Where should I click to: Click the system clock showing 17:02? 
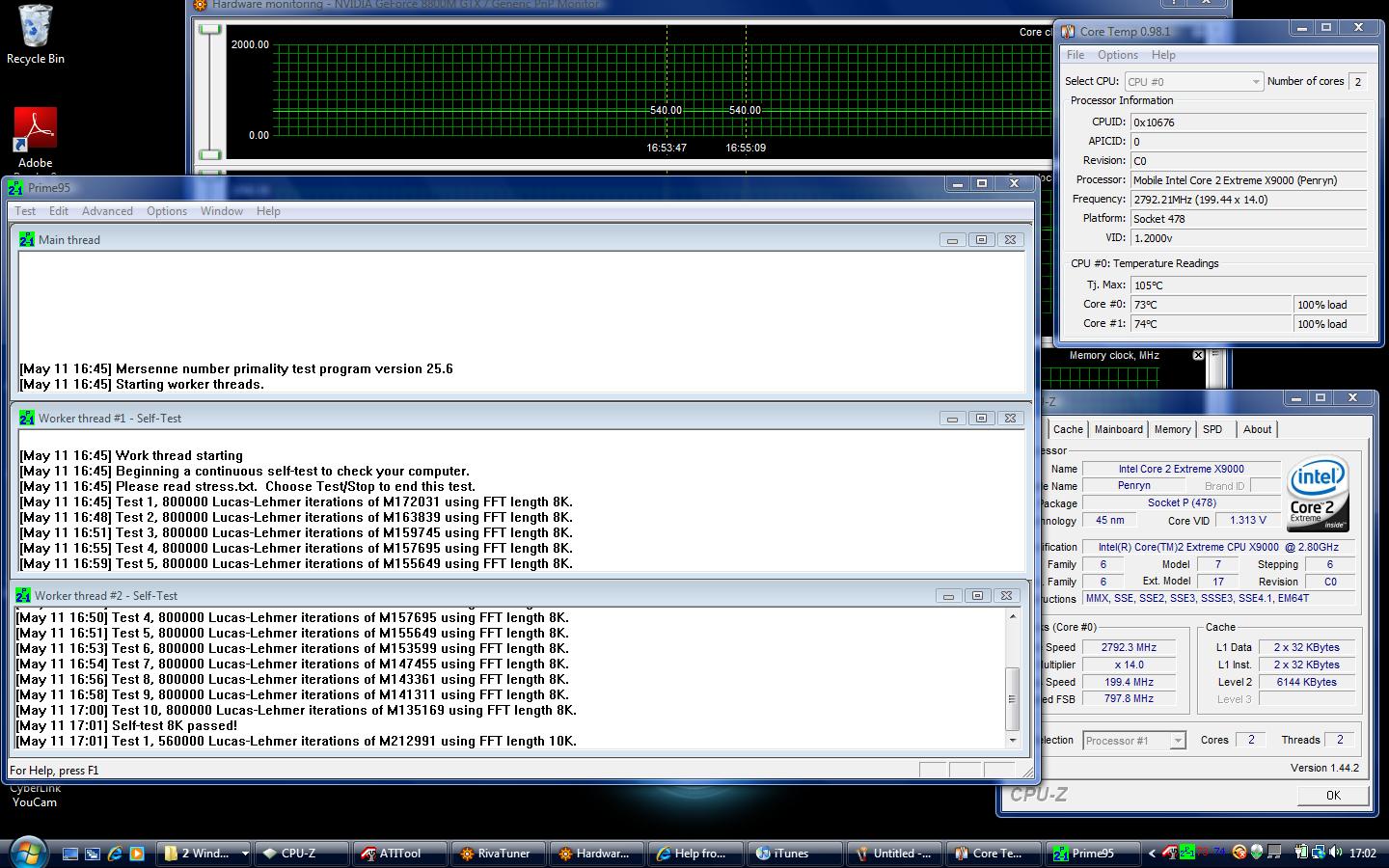pyautogui.click(x=1363, y=854)
